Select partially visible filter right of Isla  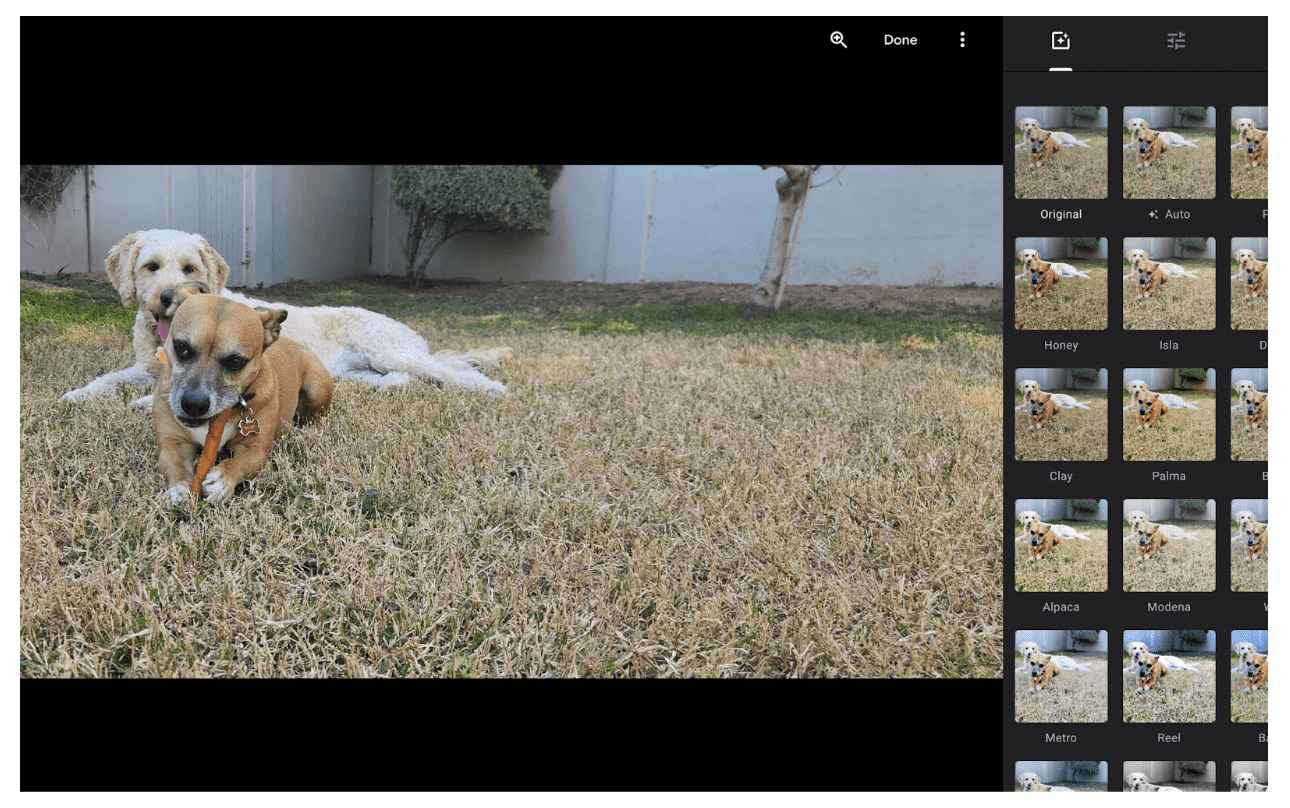pos(1250,284)
